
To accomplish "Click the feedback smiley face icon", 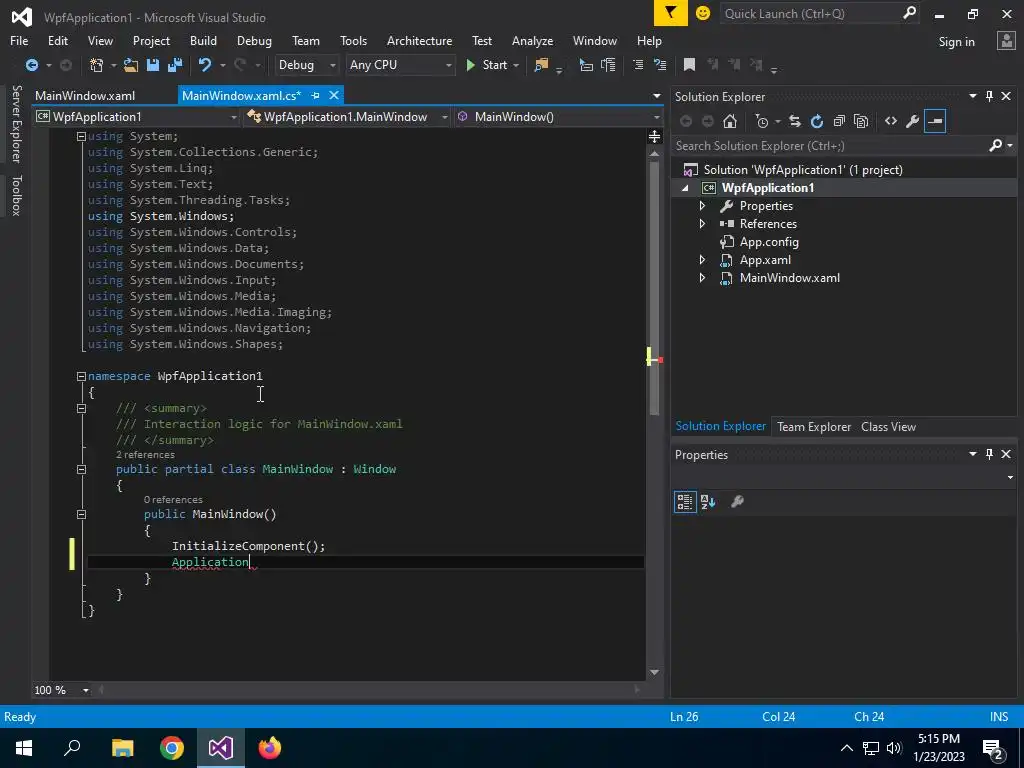I will (703, 13).
